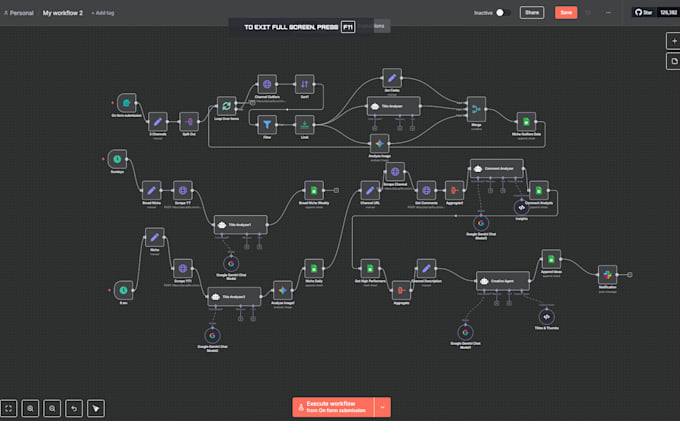The width and height of the screenshot is (680, 421).
Task: Select the Get High Performers sheet node
Action: 370,268
